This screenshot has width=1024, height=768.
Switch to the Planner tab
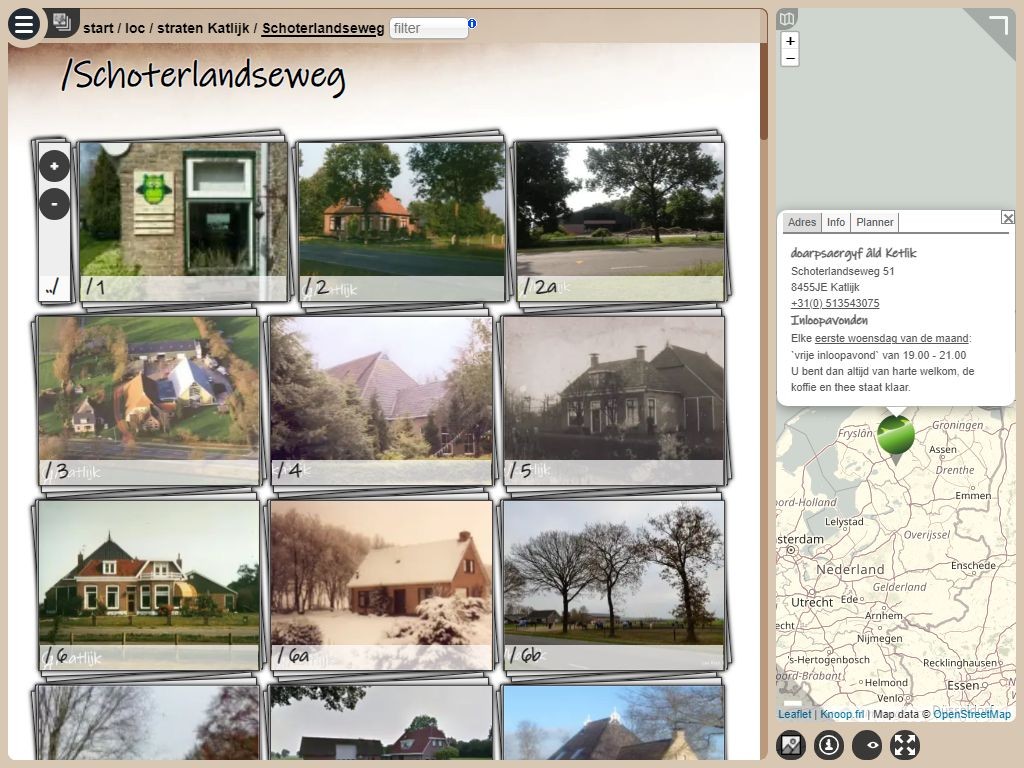(874, 222)
